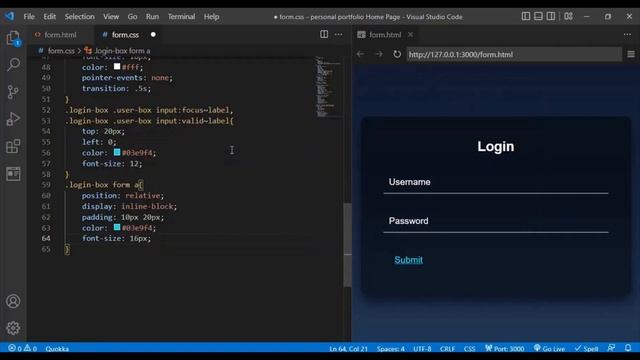Viewport: 640px width, 360px height.
Task: Go forward in browser preview
Action: [379, 54]
